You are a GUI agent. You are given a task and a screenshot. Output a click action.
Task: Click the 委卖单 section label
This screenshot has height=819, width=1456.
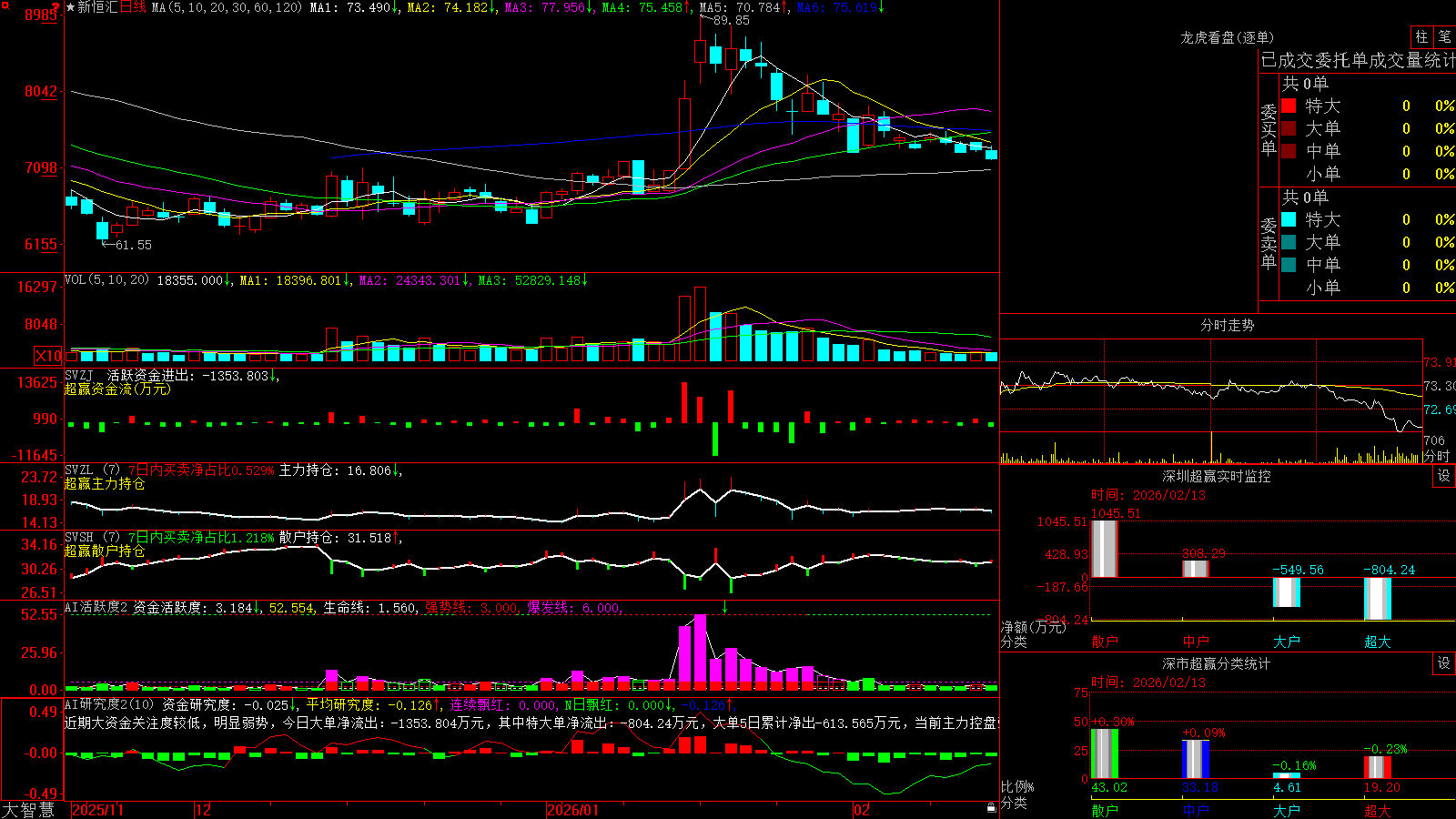pos(1269,243)
